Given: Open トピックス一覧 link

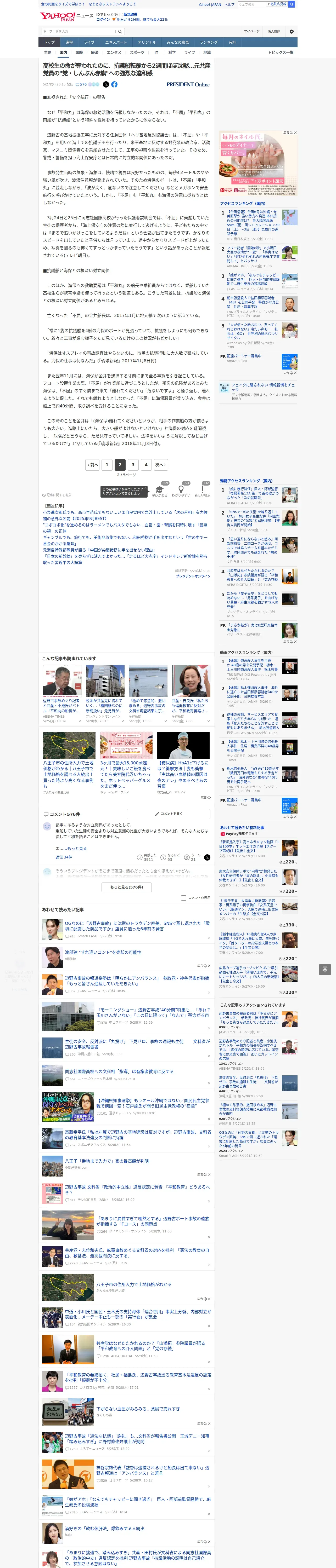Looking at the screenshot, I should (281, 52).
